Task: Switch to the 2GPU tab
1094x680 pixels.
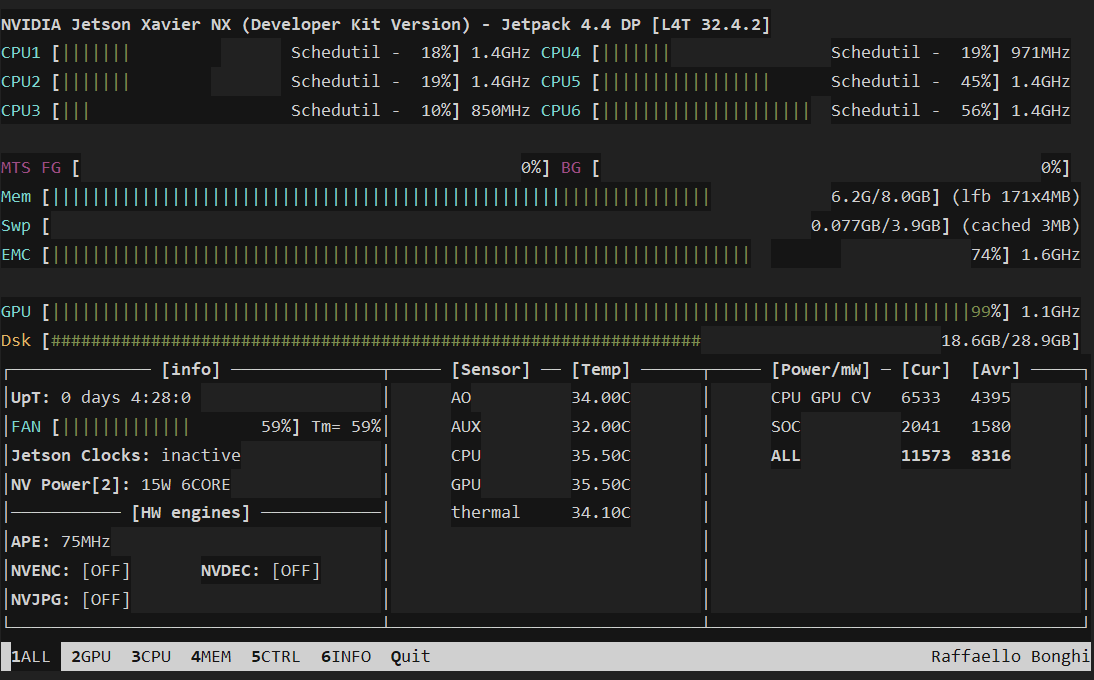Action: (91, 657)
